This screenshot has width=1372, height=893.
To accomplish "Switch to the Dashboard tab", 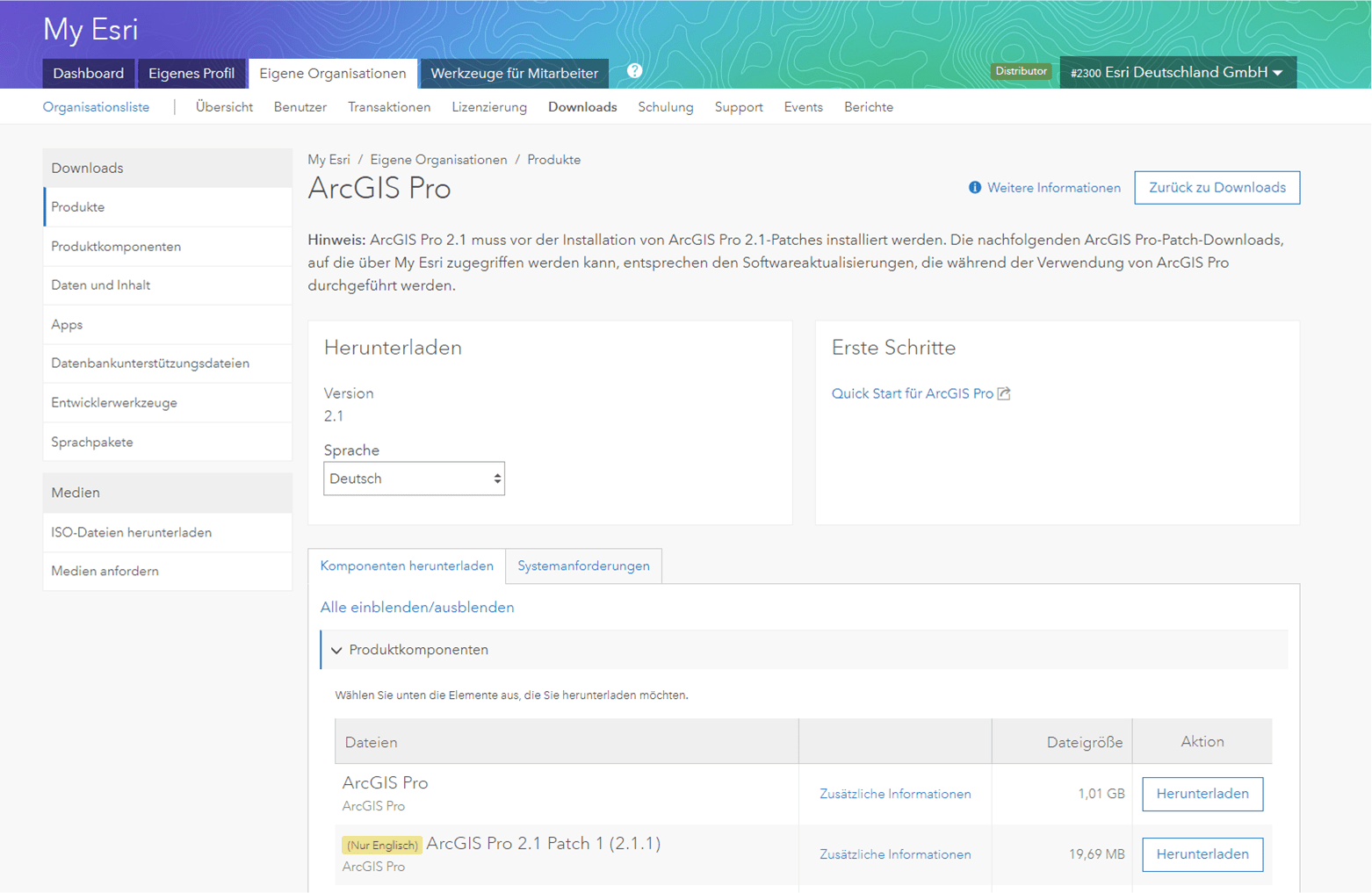I will [x=88, y=73].
